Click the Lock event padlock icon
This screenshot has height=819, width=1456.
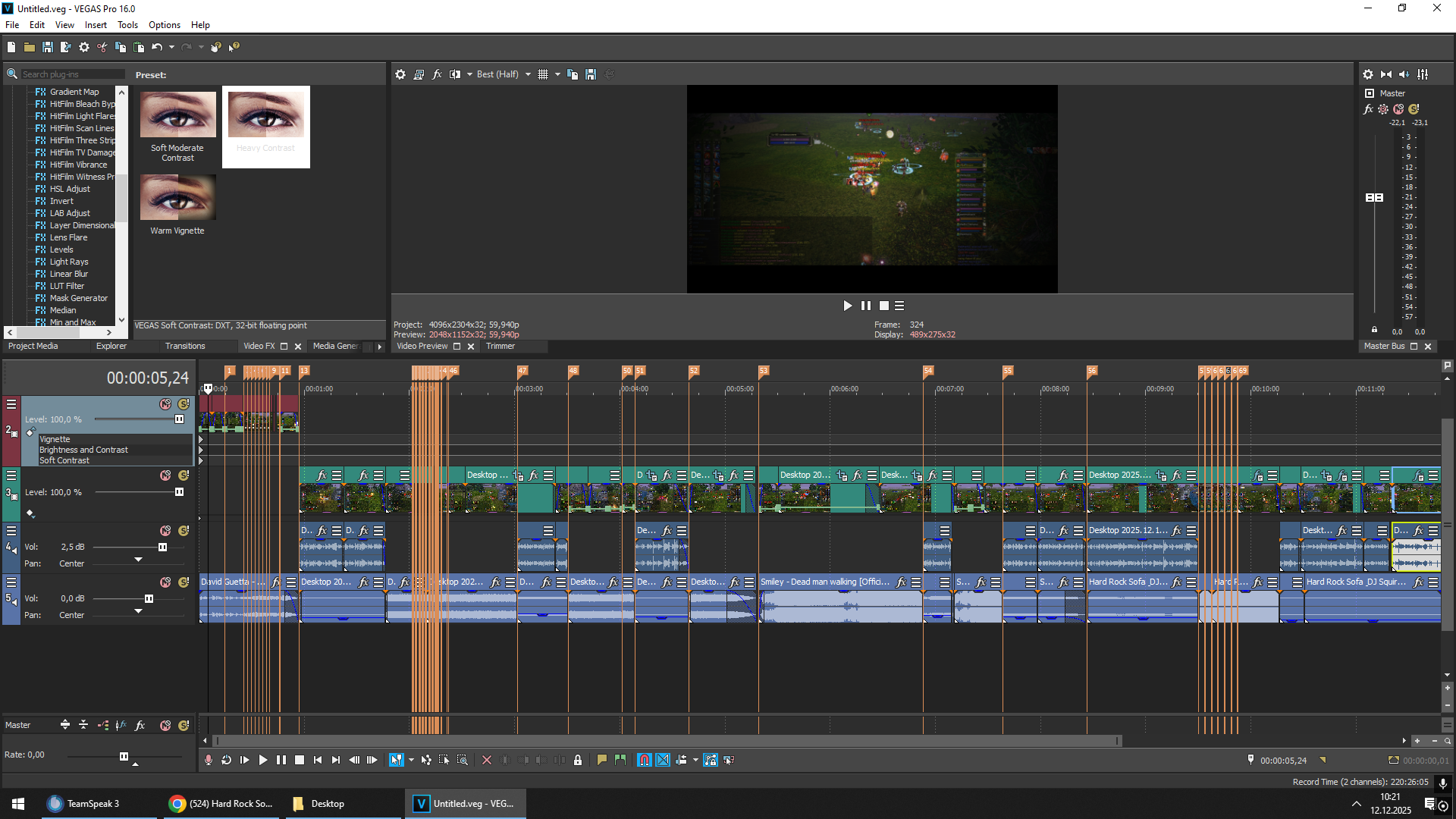point(578,760)
